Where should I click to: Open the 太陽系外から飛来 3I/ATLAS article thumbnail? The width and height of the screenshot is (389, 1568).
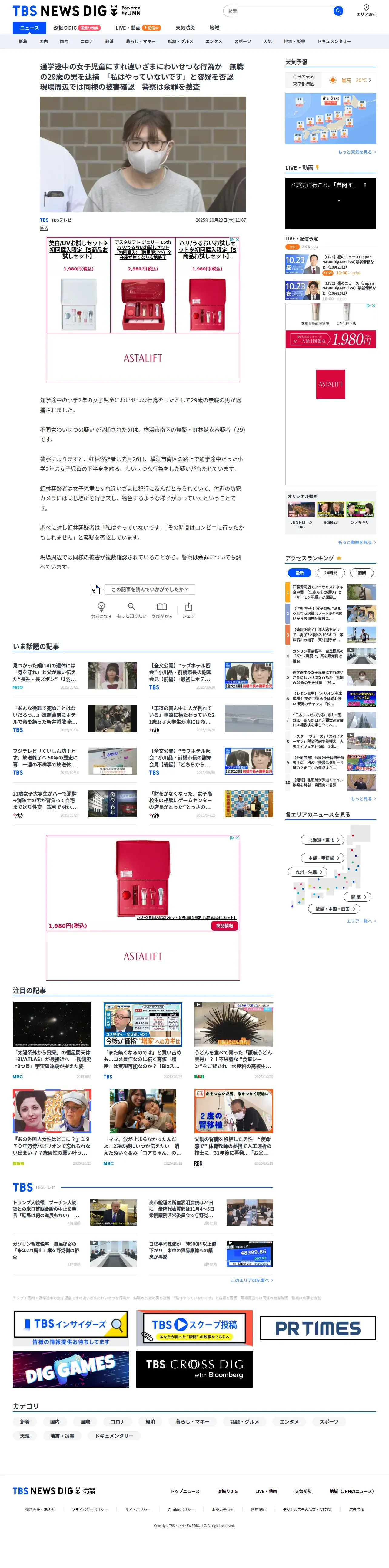pyautogui.click(x=52, y=1024)
